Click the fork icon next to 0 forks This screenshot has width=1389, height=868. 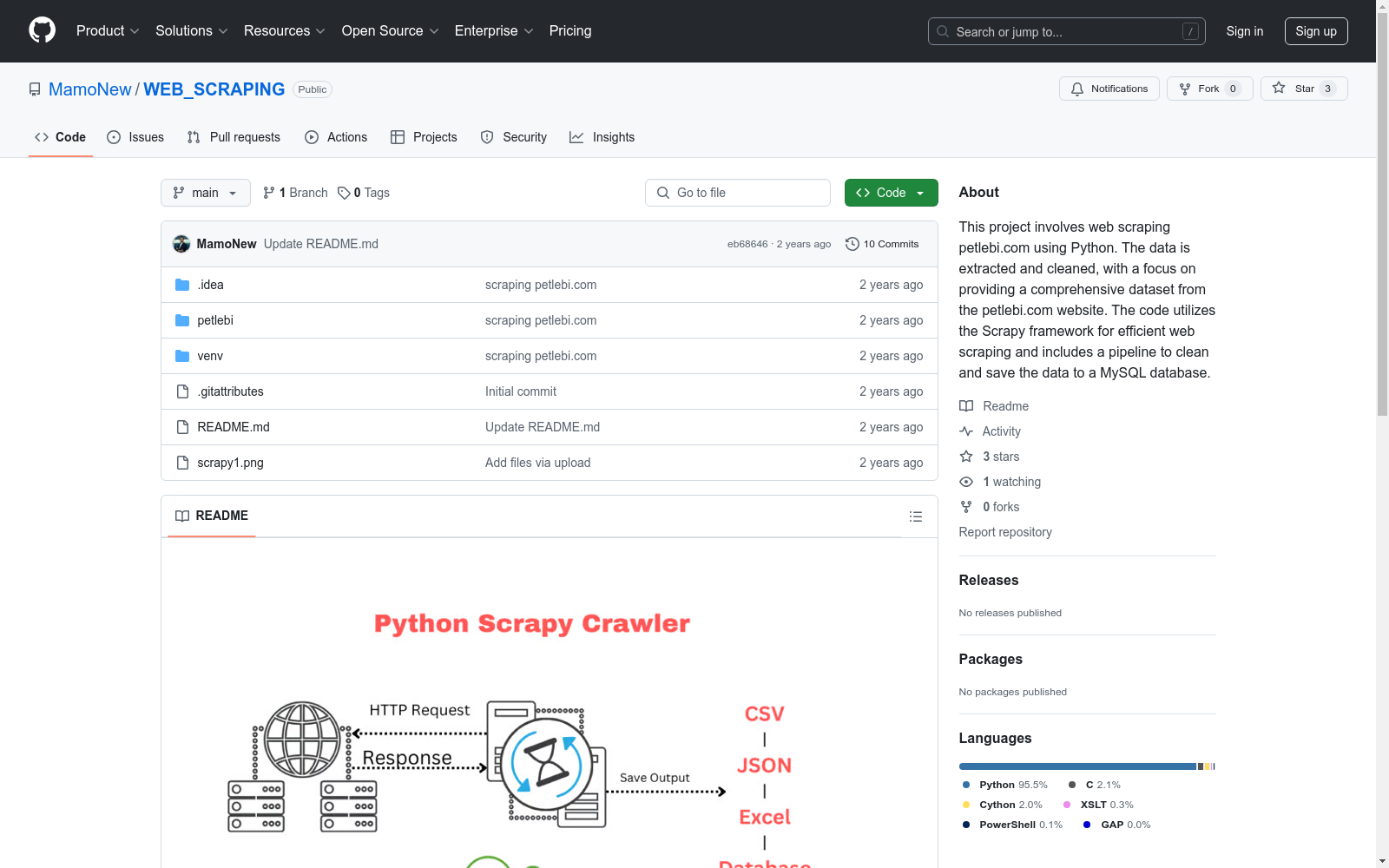click(966, 507)
